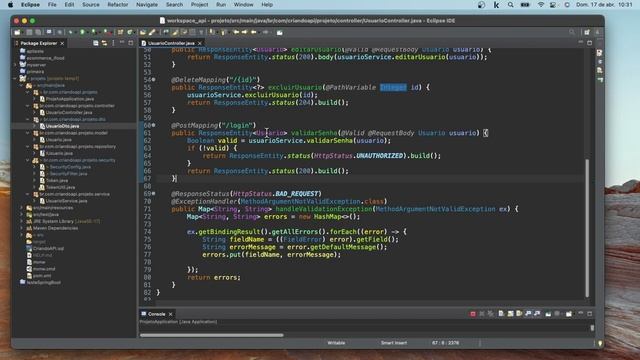The image size is (640, 360).
Task: Click the Run green play toolbar icon
Action: pyautogui.click(x=82, y=32)
